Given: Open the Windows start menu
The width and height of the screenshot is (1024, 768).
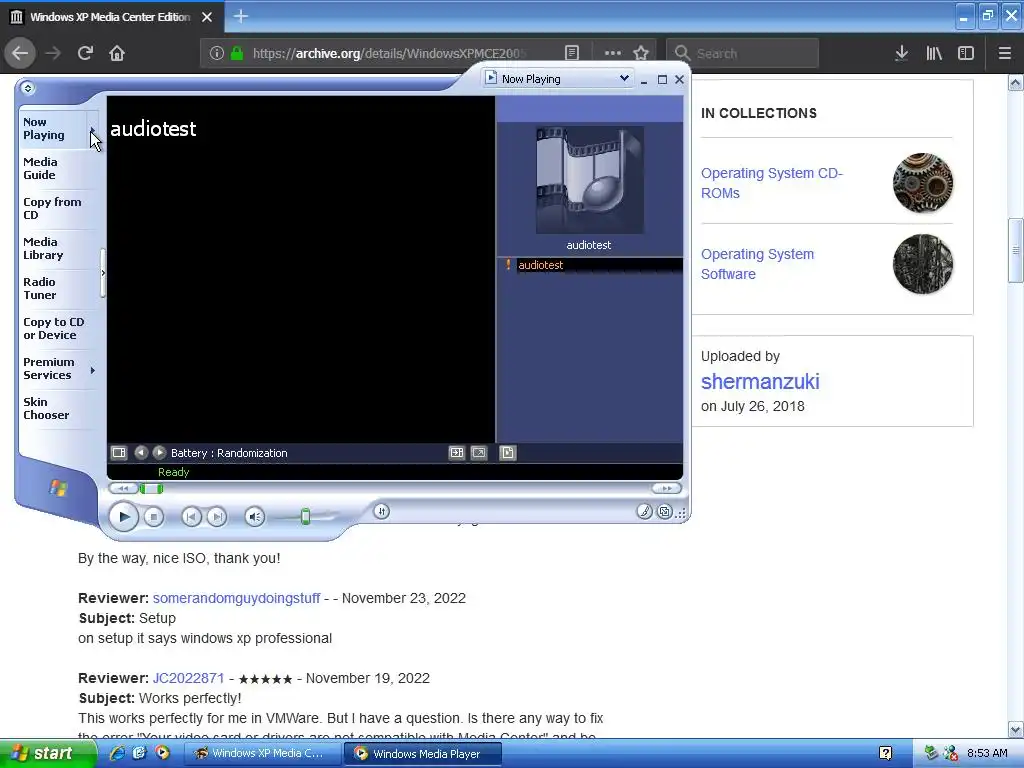Looking at the screenshot, I should [x=47, y=754].
